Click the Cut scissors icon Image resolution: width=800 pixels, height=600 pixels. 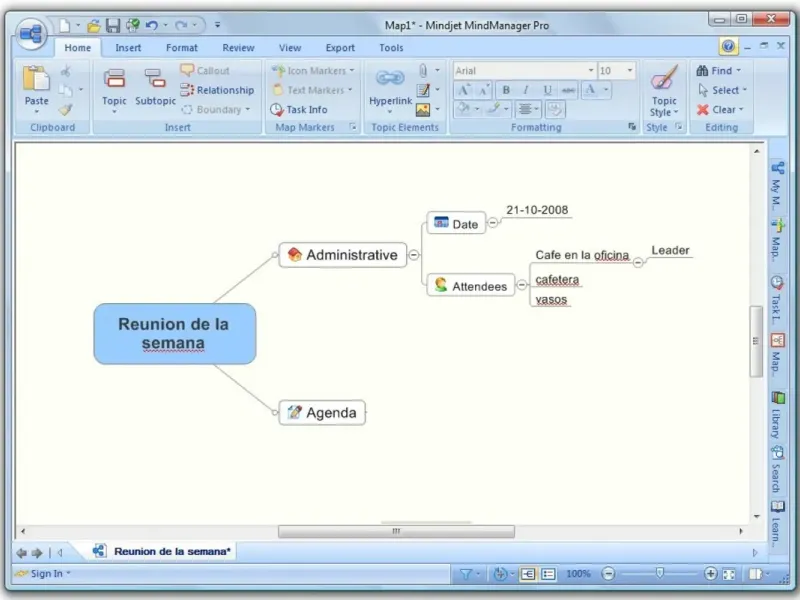tap(66, 70)
